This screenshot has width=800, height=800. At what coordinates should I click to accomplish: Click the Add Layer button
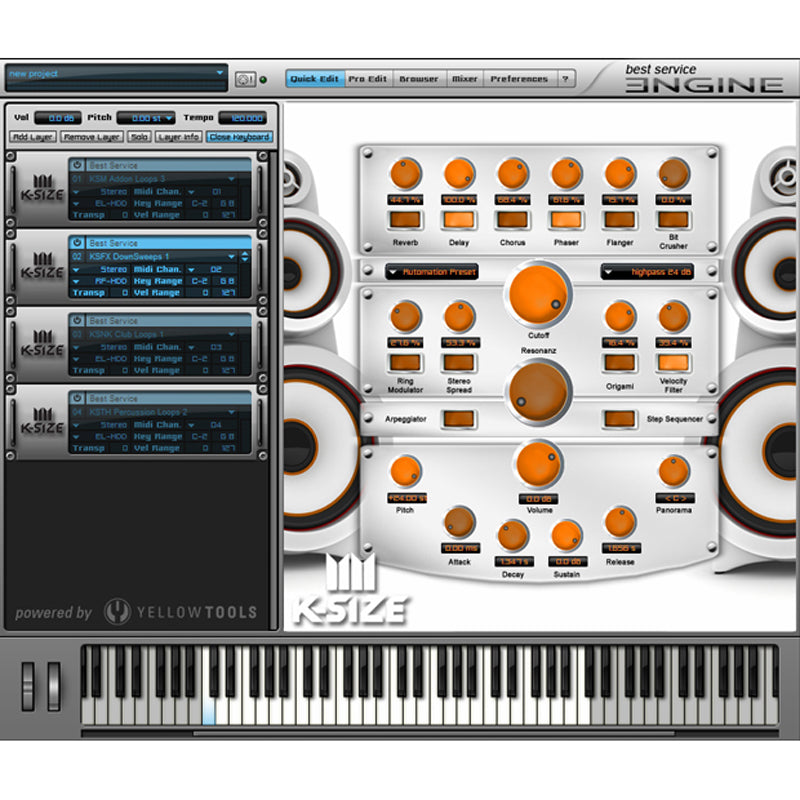pos(34,135)
